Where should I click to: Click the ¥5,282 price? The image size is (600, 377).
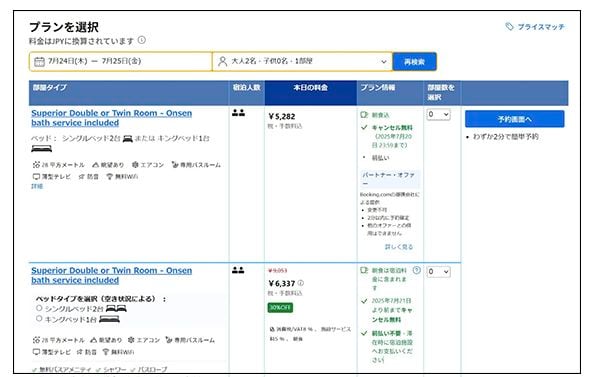click(x=282, y=116)
